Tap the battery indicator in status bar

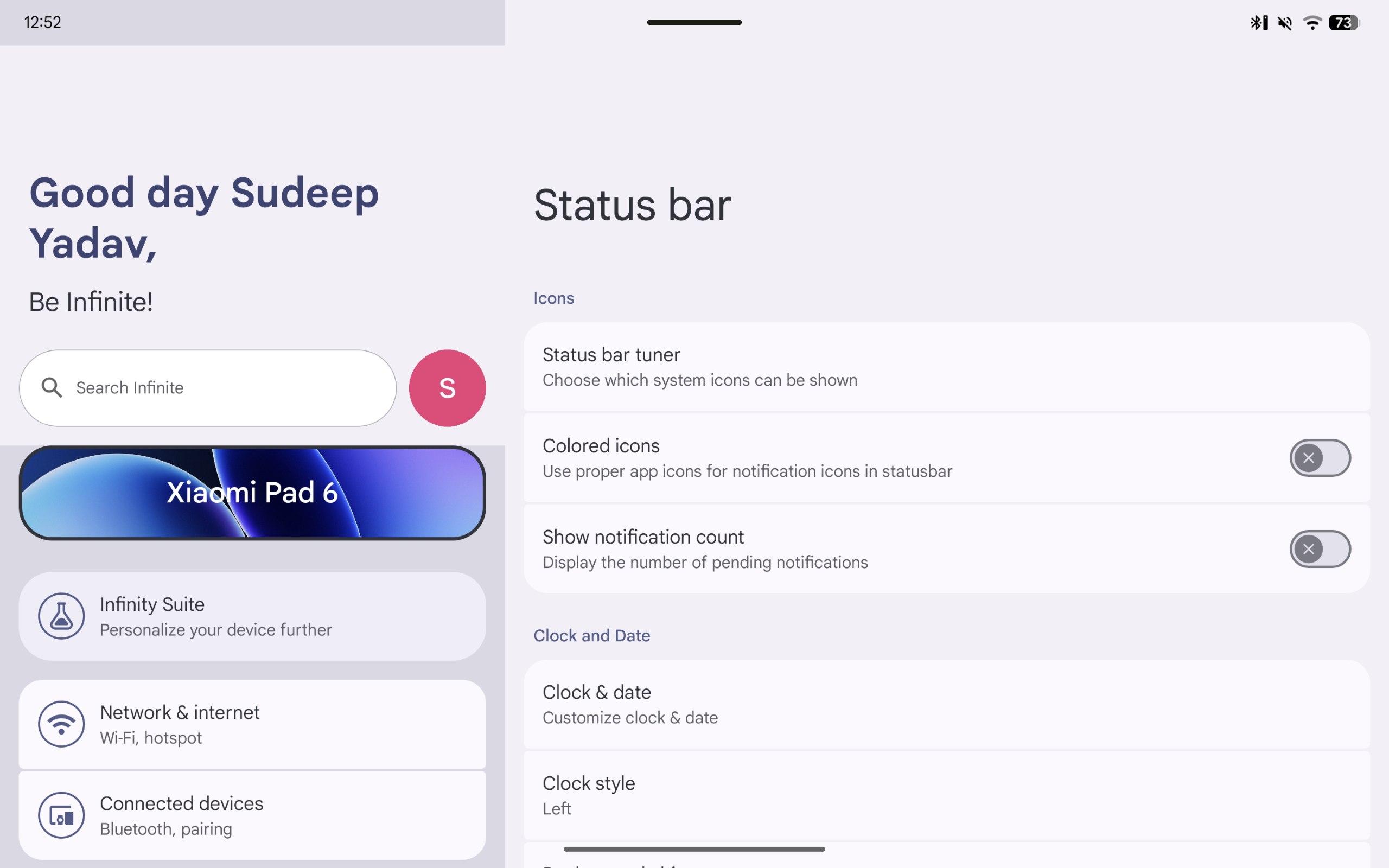[1344, 22]
